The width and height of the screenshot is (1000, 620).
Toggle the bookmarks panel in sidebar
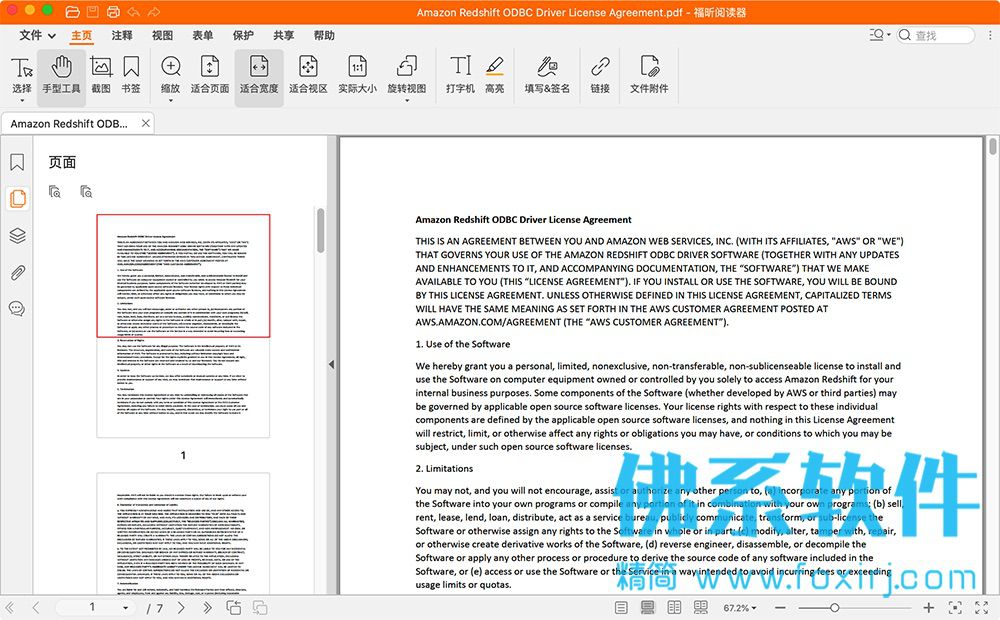tap(17, 162)
